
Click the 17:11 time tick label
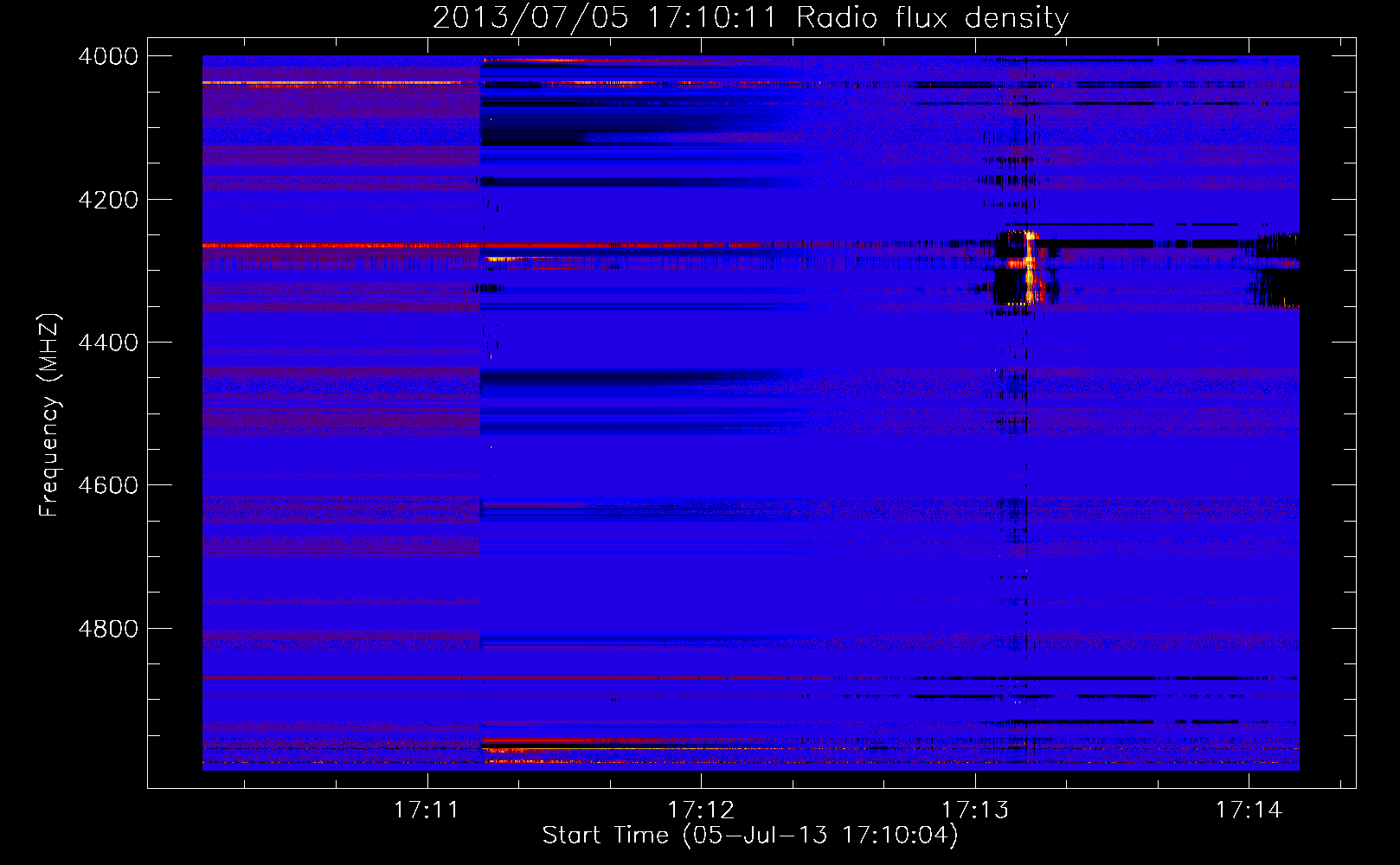point(426,810)
